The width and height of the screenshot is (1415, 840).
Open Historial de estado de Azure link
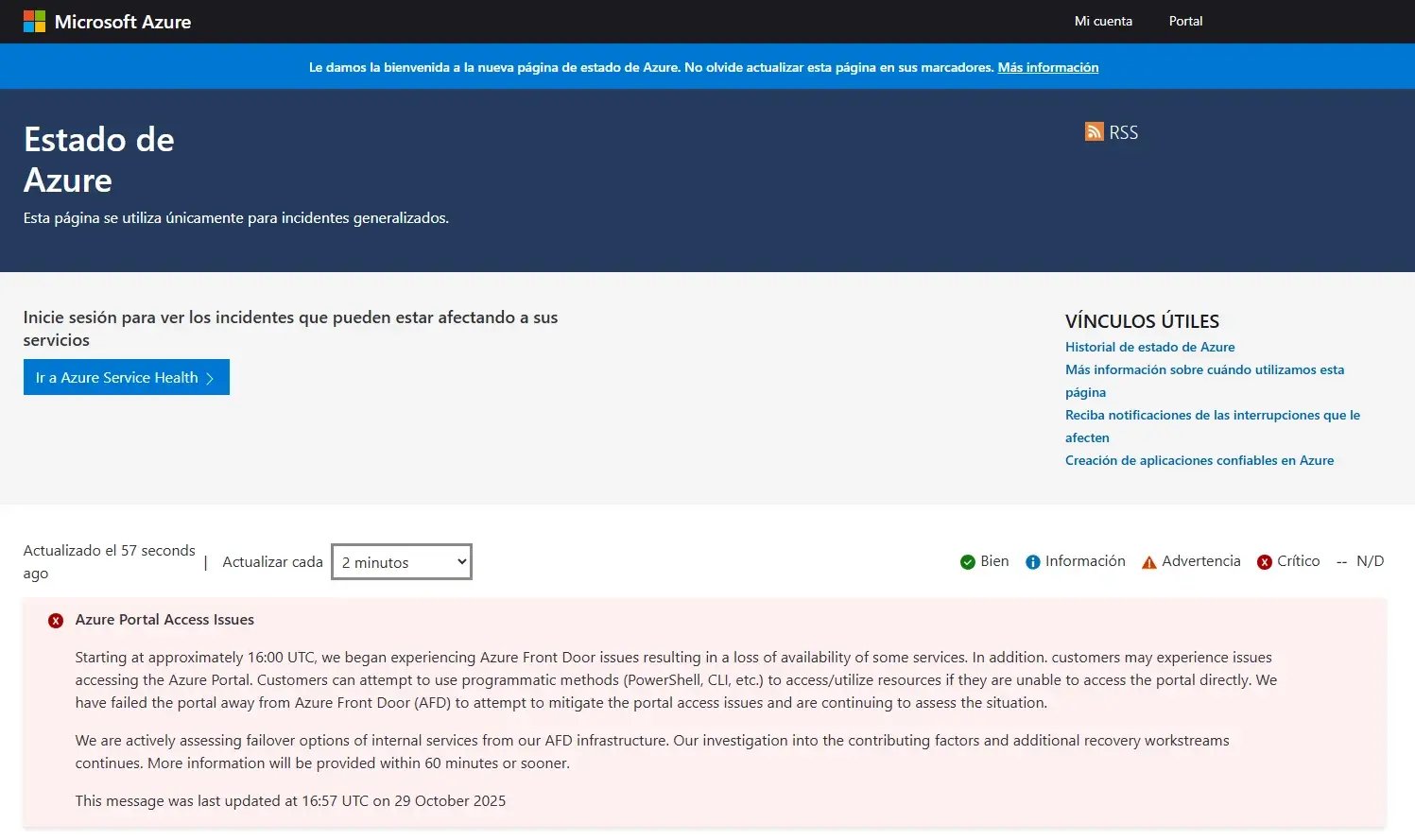(1149, 347)
